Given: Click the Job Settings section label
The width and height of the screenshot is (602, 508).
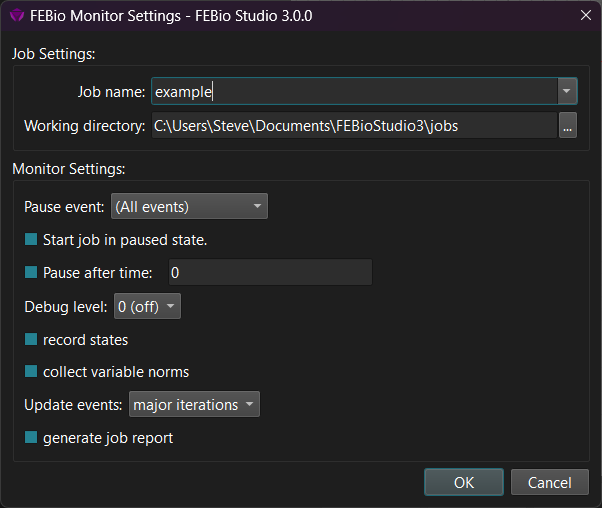Looking at the screenshot, I should 53,54.
